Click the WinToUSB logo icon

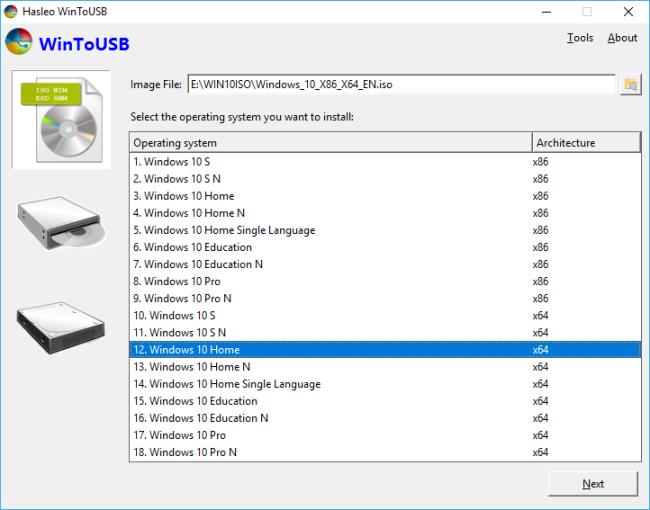tap(19, 44)
